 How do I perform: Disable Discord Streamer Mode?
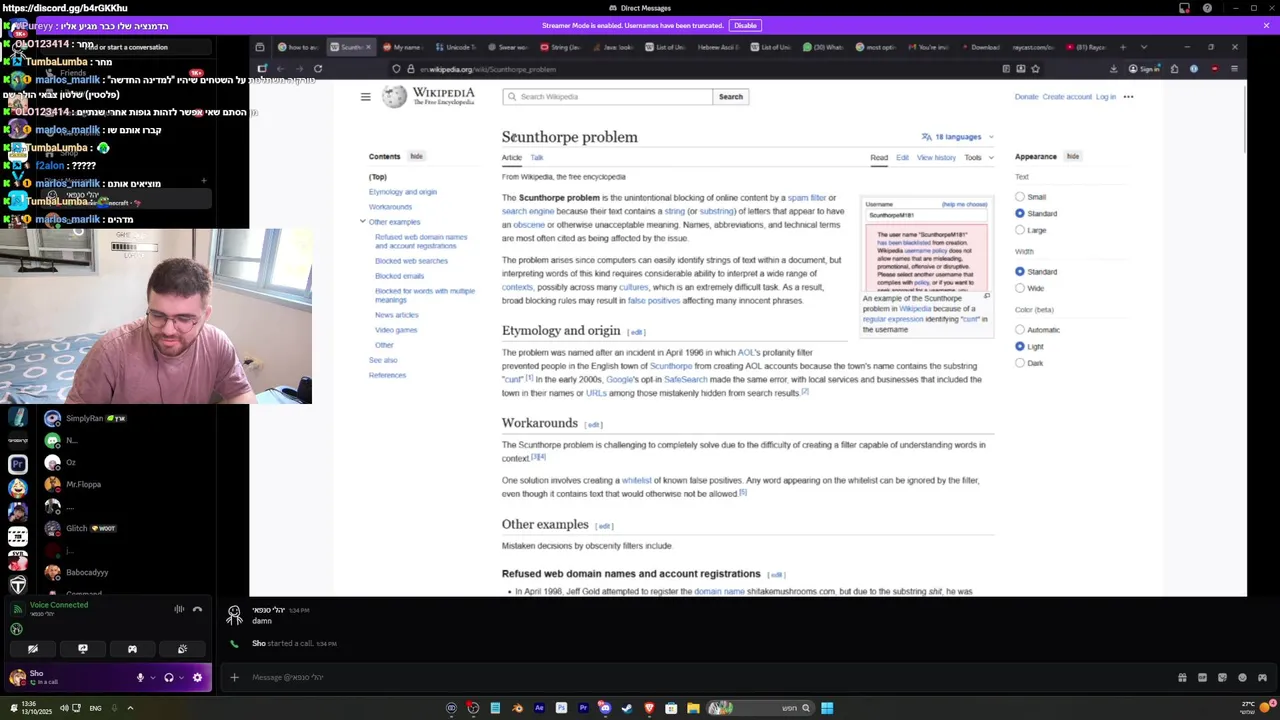745,25
